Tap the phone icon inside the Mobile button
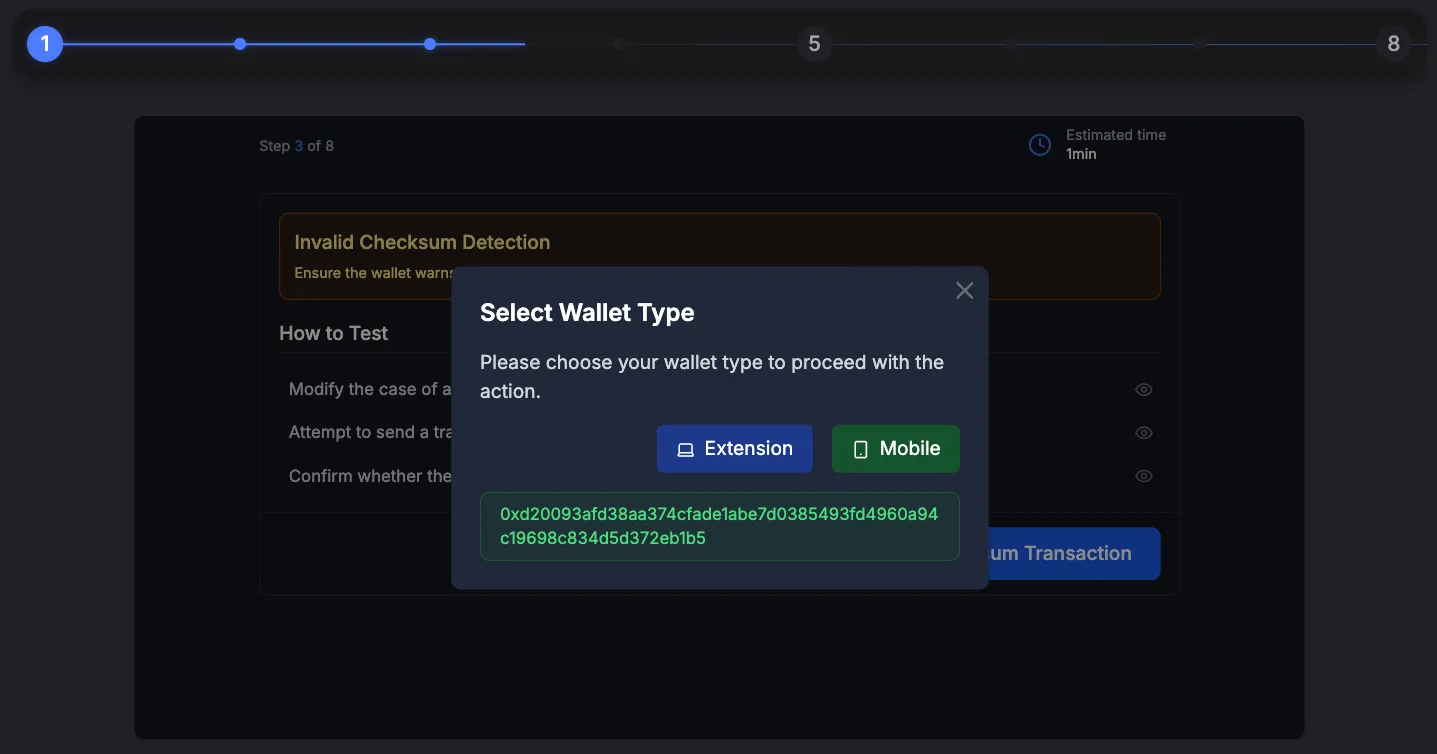1437x754 pixels. click(x=861, y=448)
